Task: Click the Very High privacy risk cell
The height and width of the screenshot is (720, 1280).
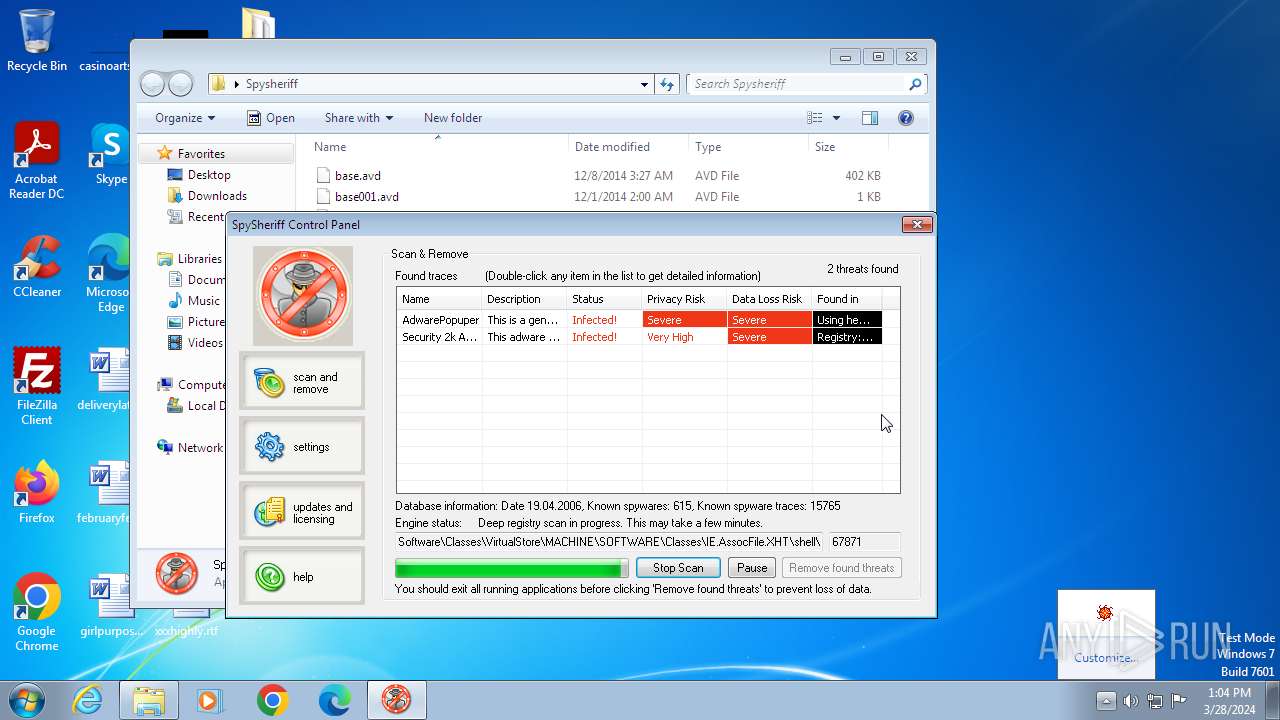Action: 684,337
